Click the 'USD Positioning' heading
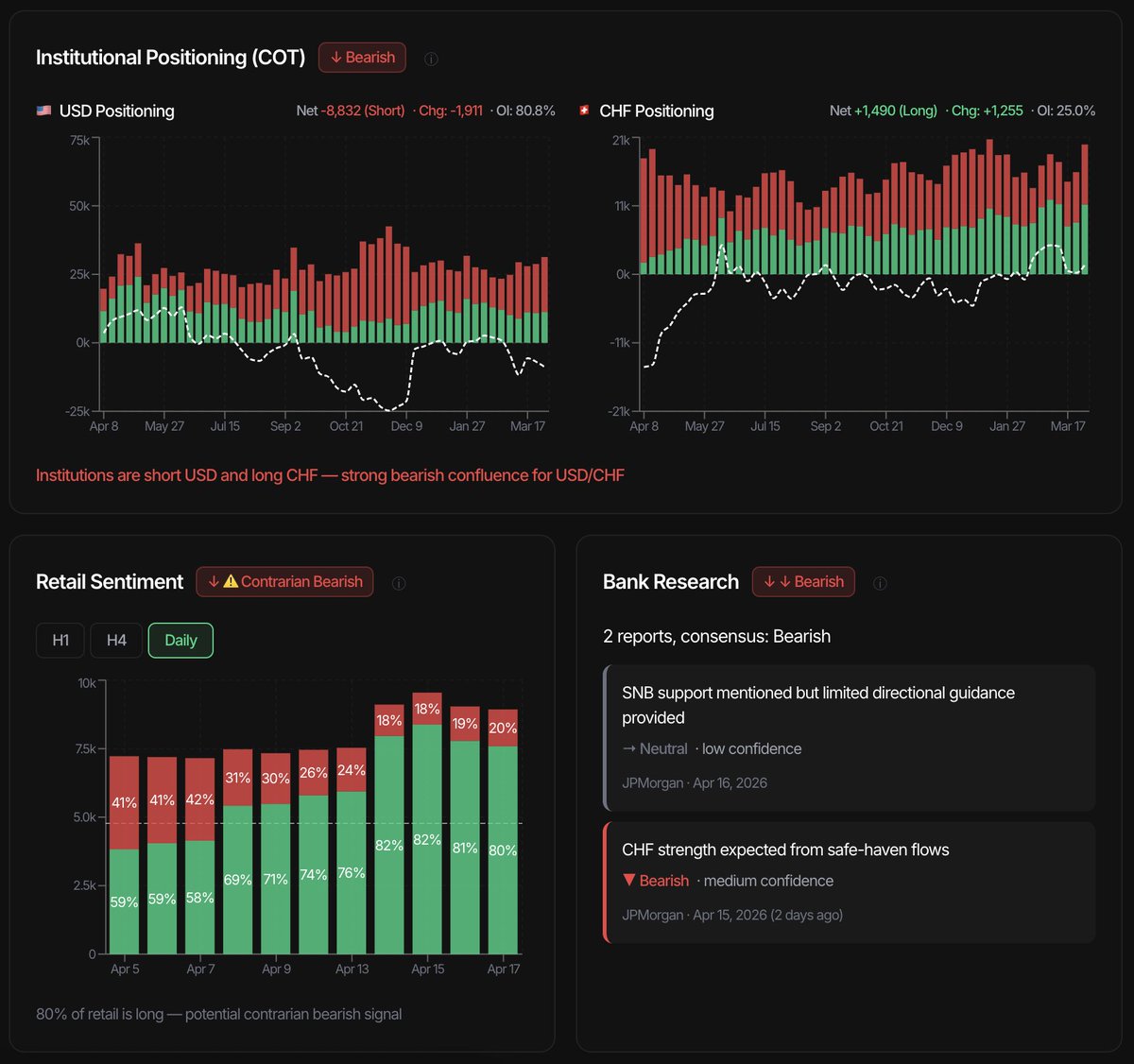The image size is (1134, 1064). [x=116, y=111]
